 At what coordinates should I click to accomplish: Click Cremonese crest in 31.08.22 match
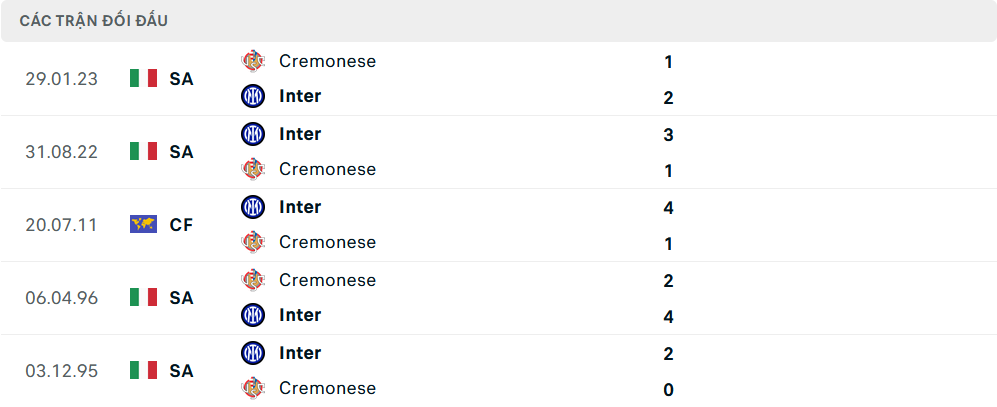(x=253, y=170)
